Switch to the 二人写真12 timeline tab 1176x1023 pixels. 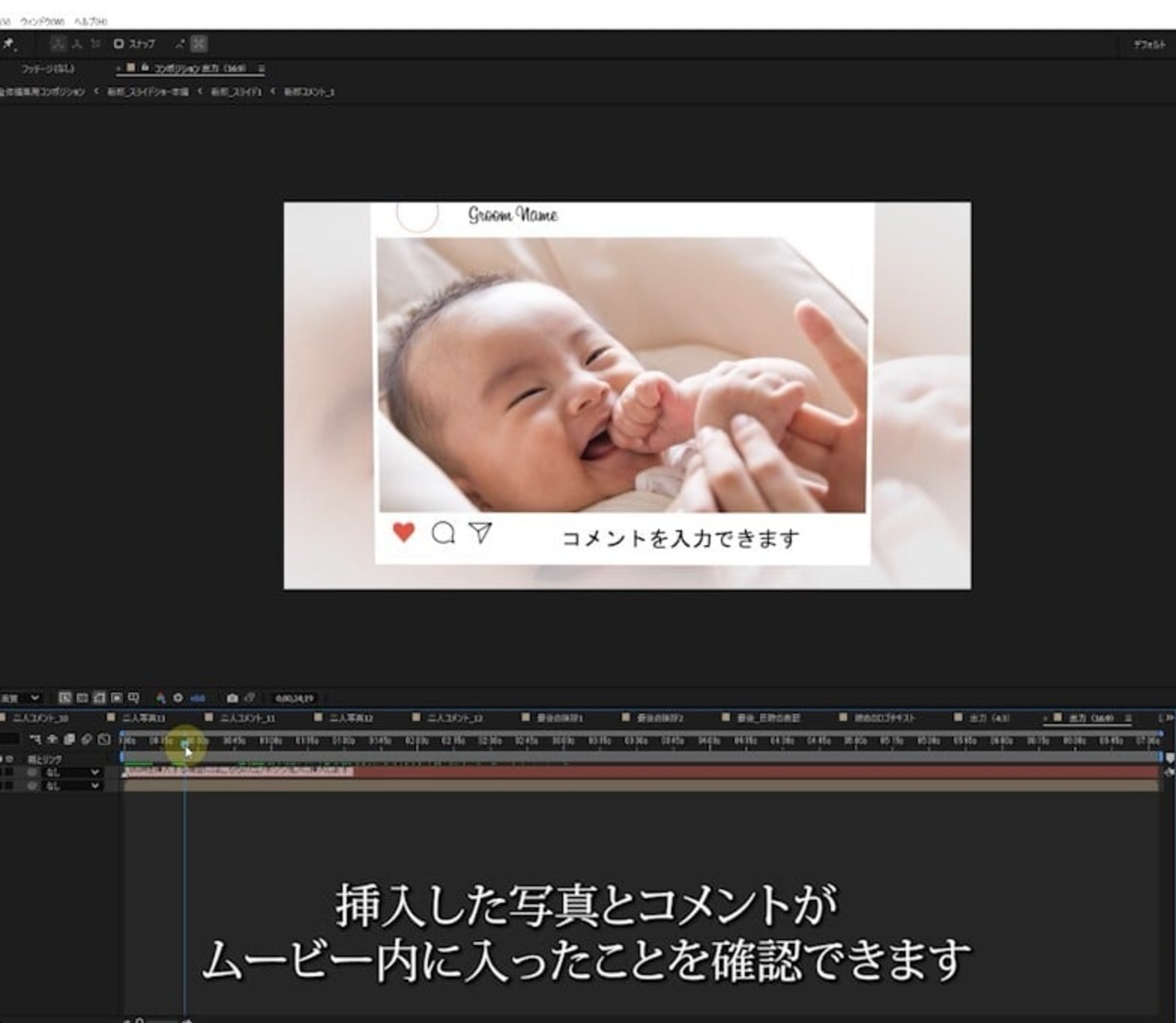[x=351, y=718]
